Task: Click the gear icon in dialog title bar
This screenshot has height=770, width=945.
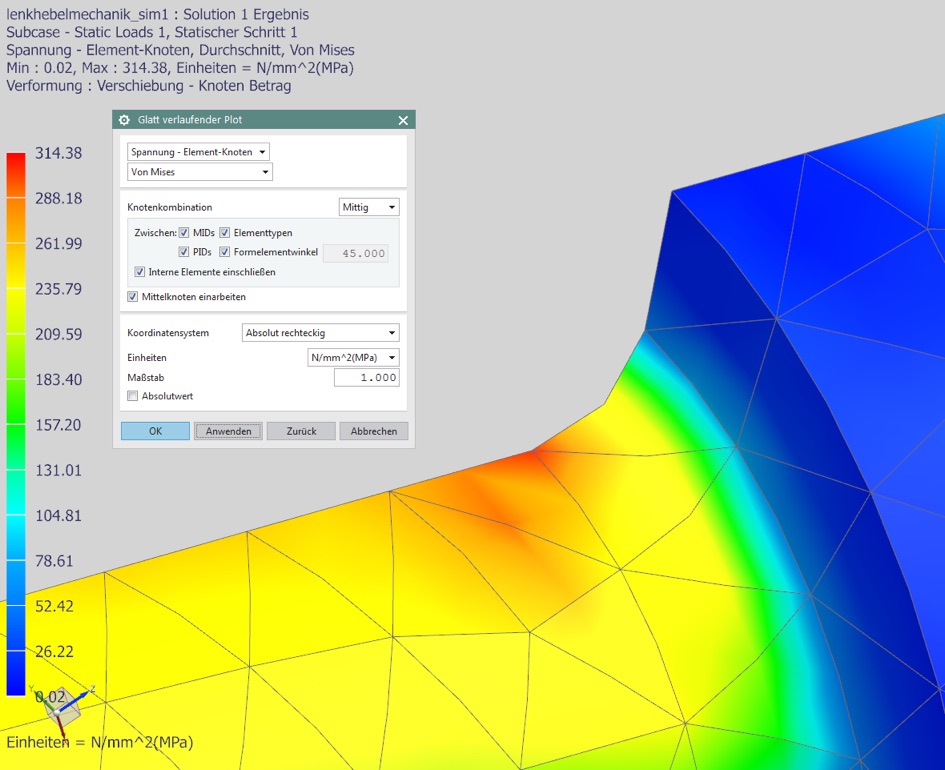Action: pyautogui.click(x=124, y=120)
